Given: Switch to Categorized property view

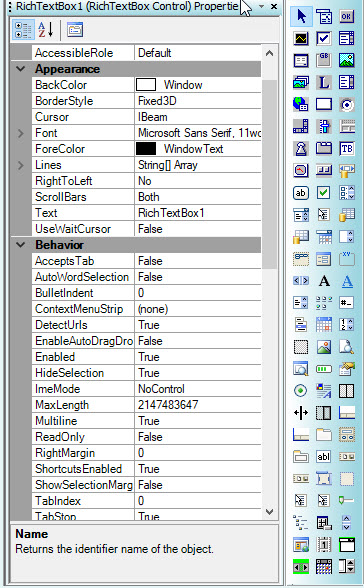Looking at the screenshot, I should [x=22, y=30].
